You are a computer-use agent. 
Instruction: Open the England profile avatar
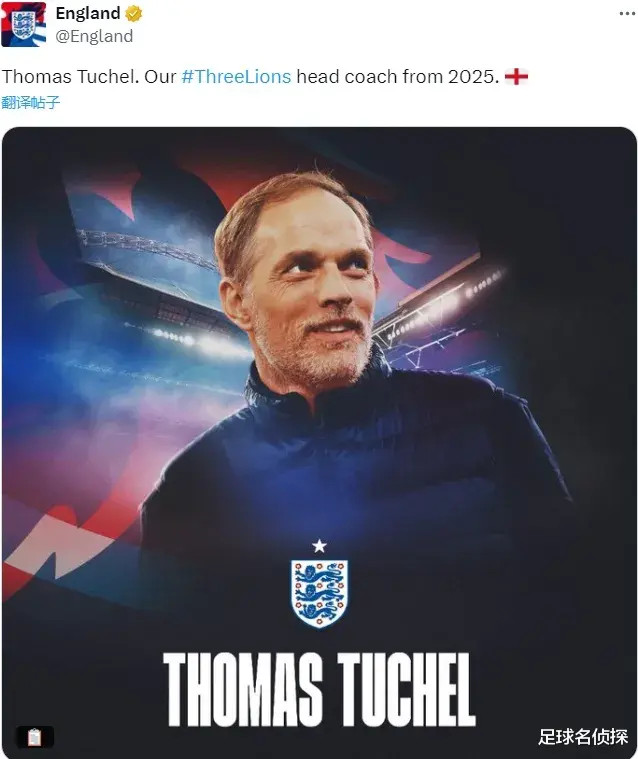[x=24, y=24]
